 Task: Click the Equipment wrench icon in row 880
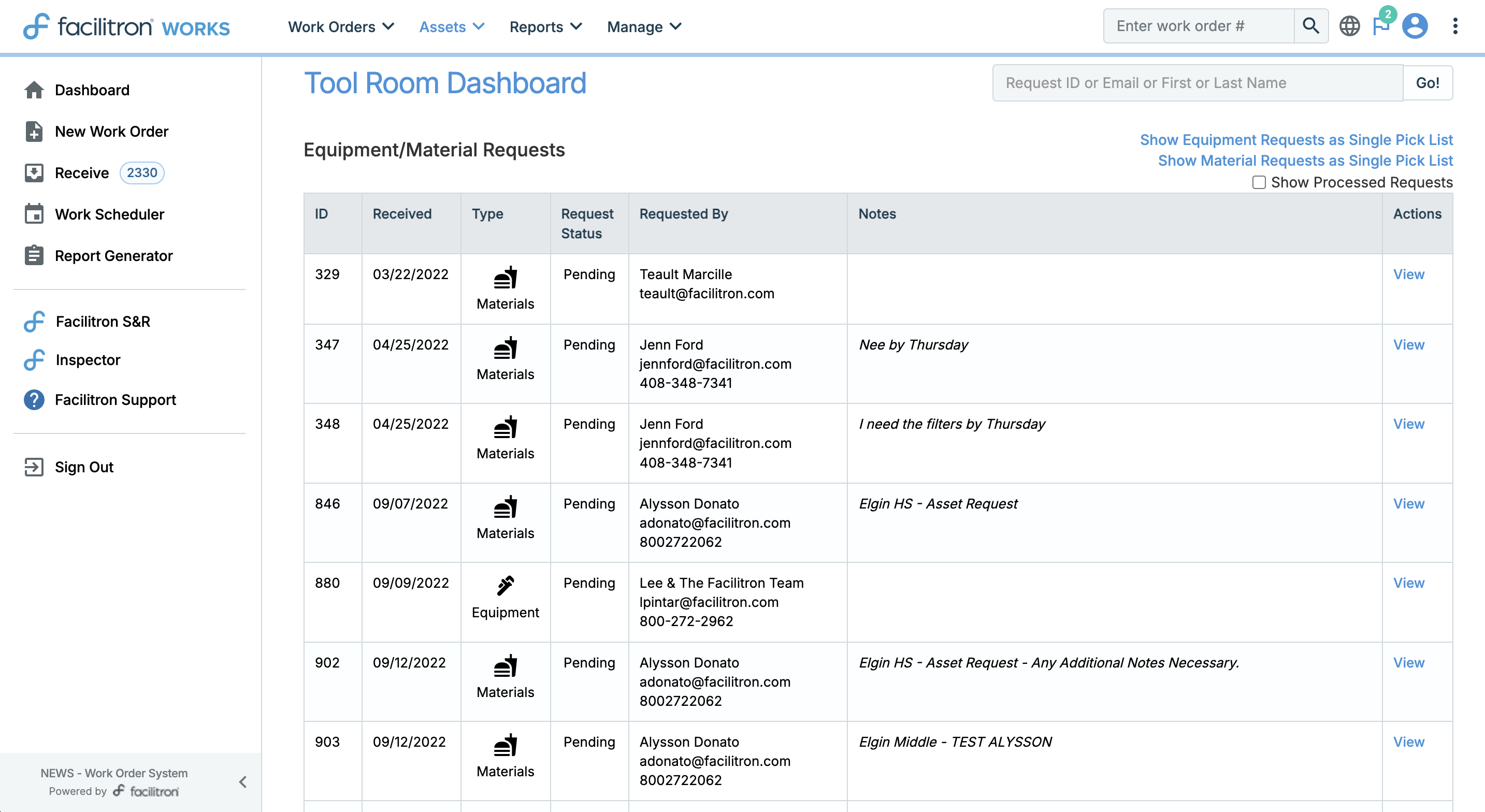tap(505, 585)
